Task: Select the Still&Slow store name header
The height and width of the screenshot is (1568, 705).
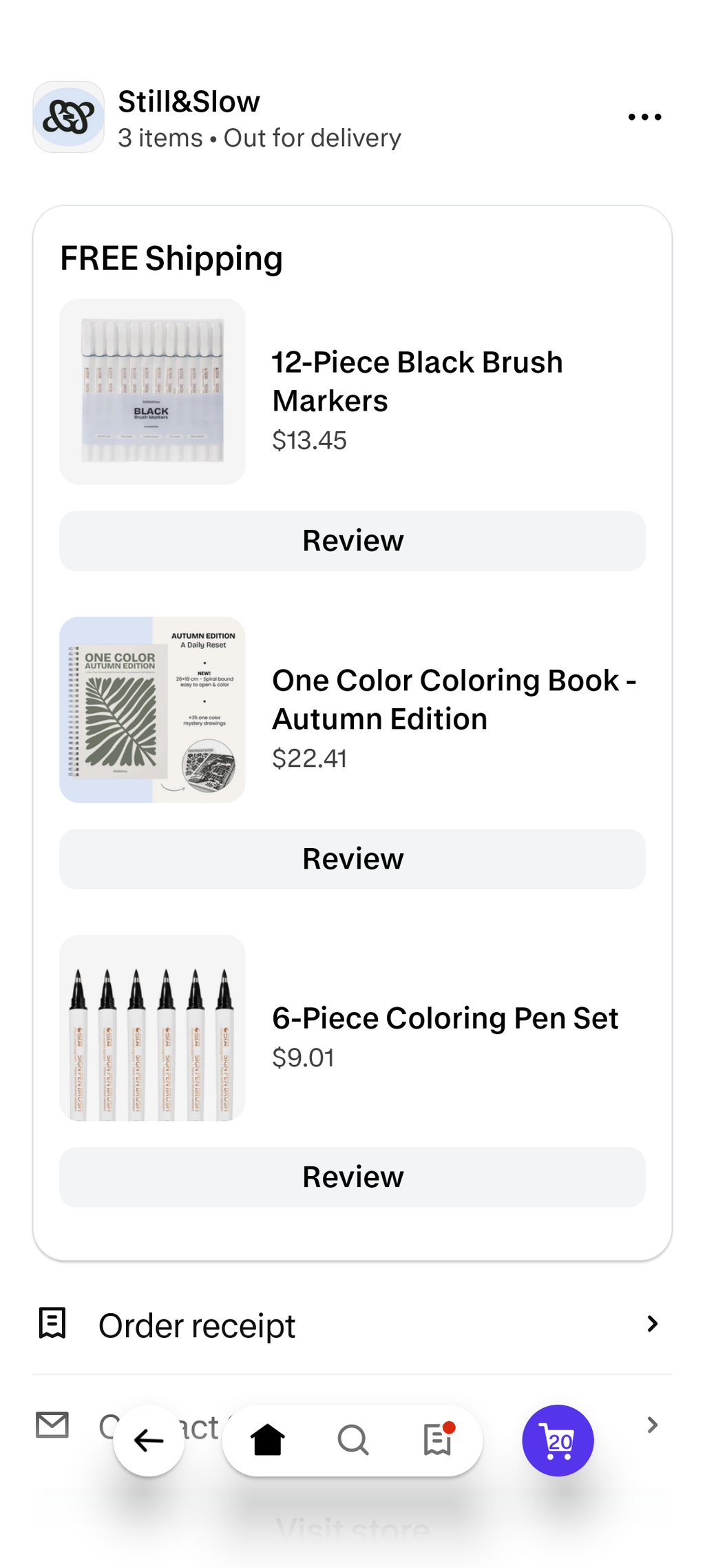Action: (189, 102)
